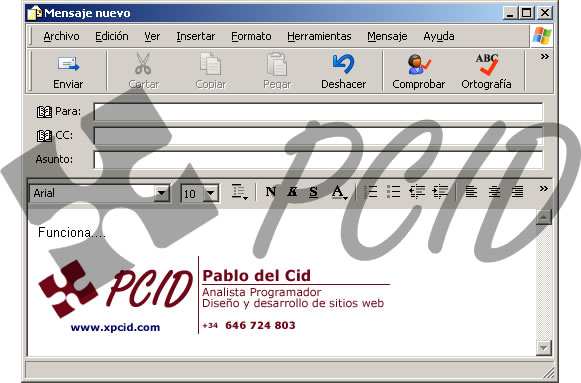Open the address book next to Para
Image resolution: width=581 pixels, height=383 pixels.
[x=44, y=111]
